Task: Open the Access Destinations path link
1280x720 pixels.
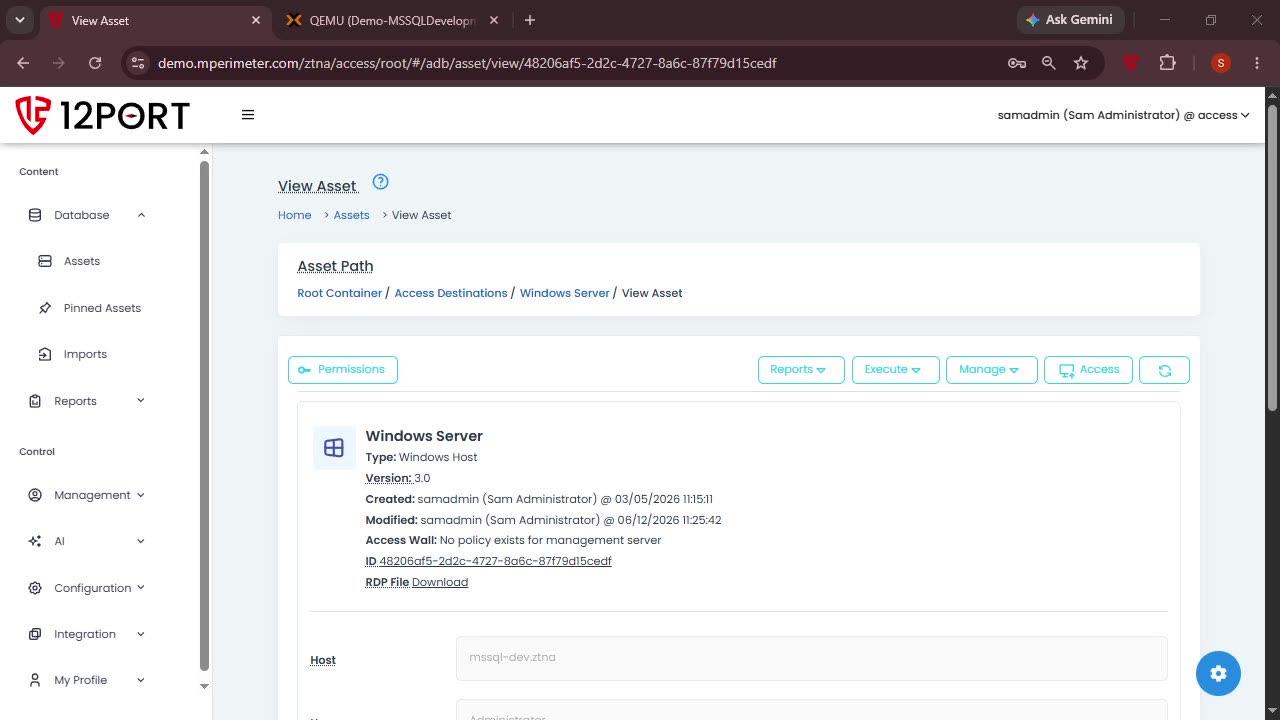Action: pyautogui.click(x=451, y=293)
